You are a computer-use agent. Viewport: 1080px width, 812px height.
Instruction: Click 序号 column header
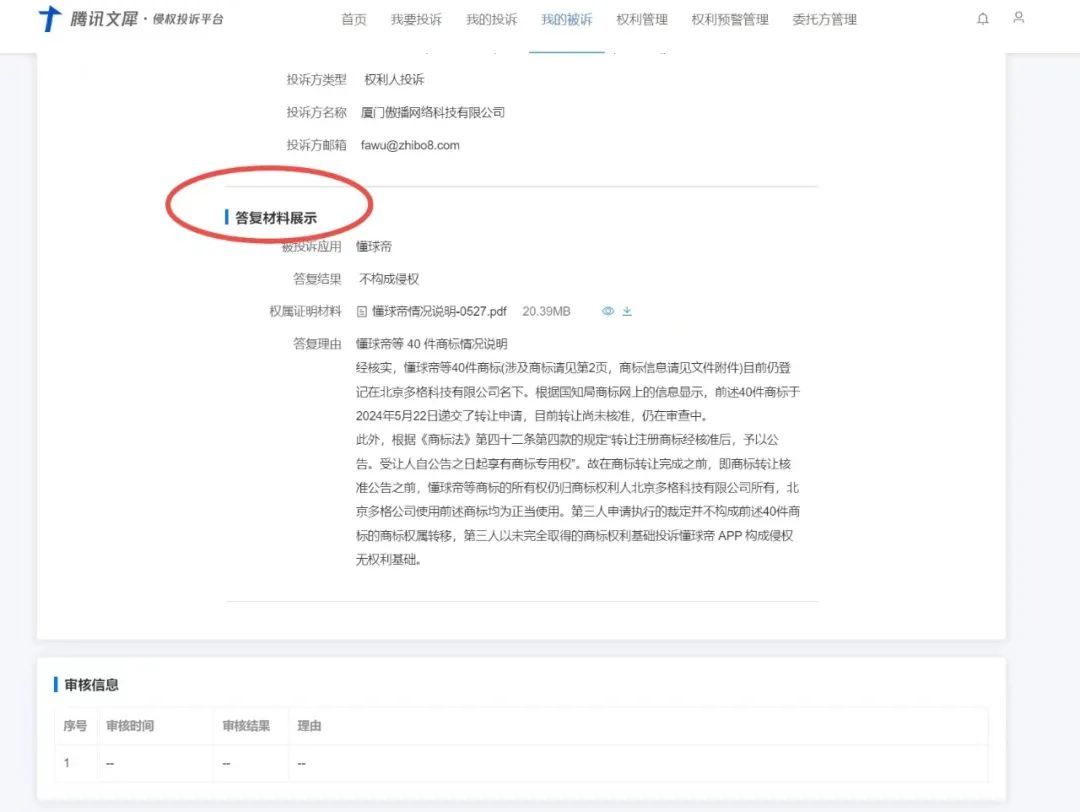coord(75,726)
